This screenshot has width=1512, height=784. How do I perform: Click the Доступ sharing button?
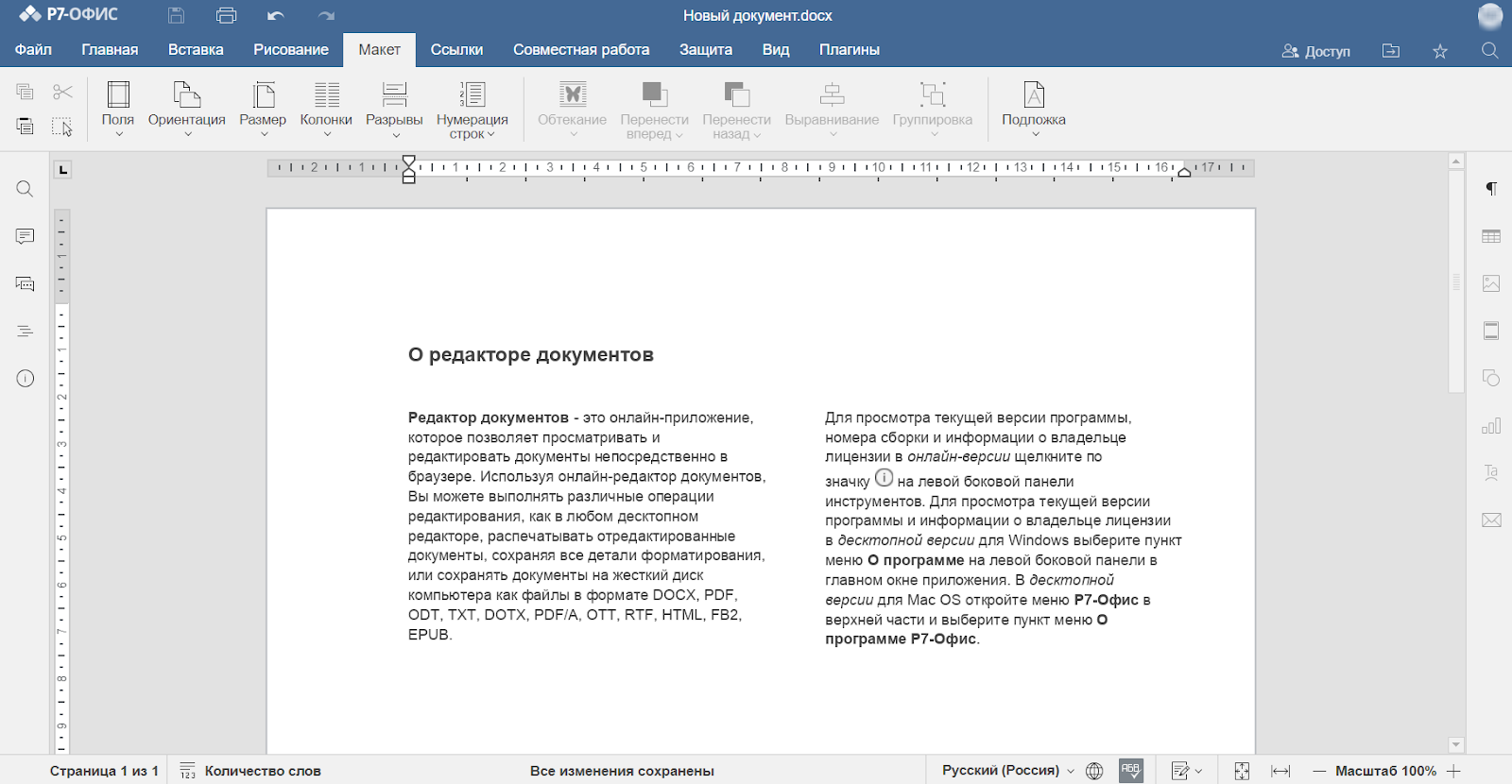pos(1315,51)
